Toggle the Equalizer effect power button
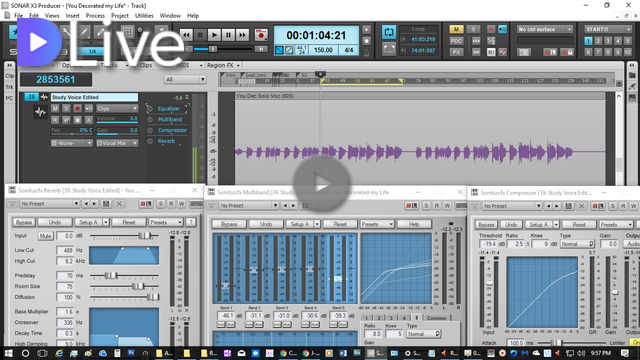The width and height of the screenshot is (640, 360). pyautogui.click(x=150, y=109)
